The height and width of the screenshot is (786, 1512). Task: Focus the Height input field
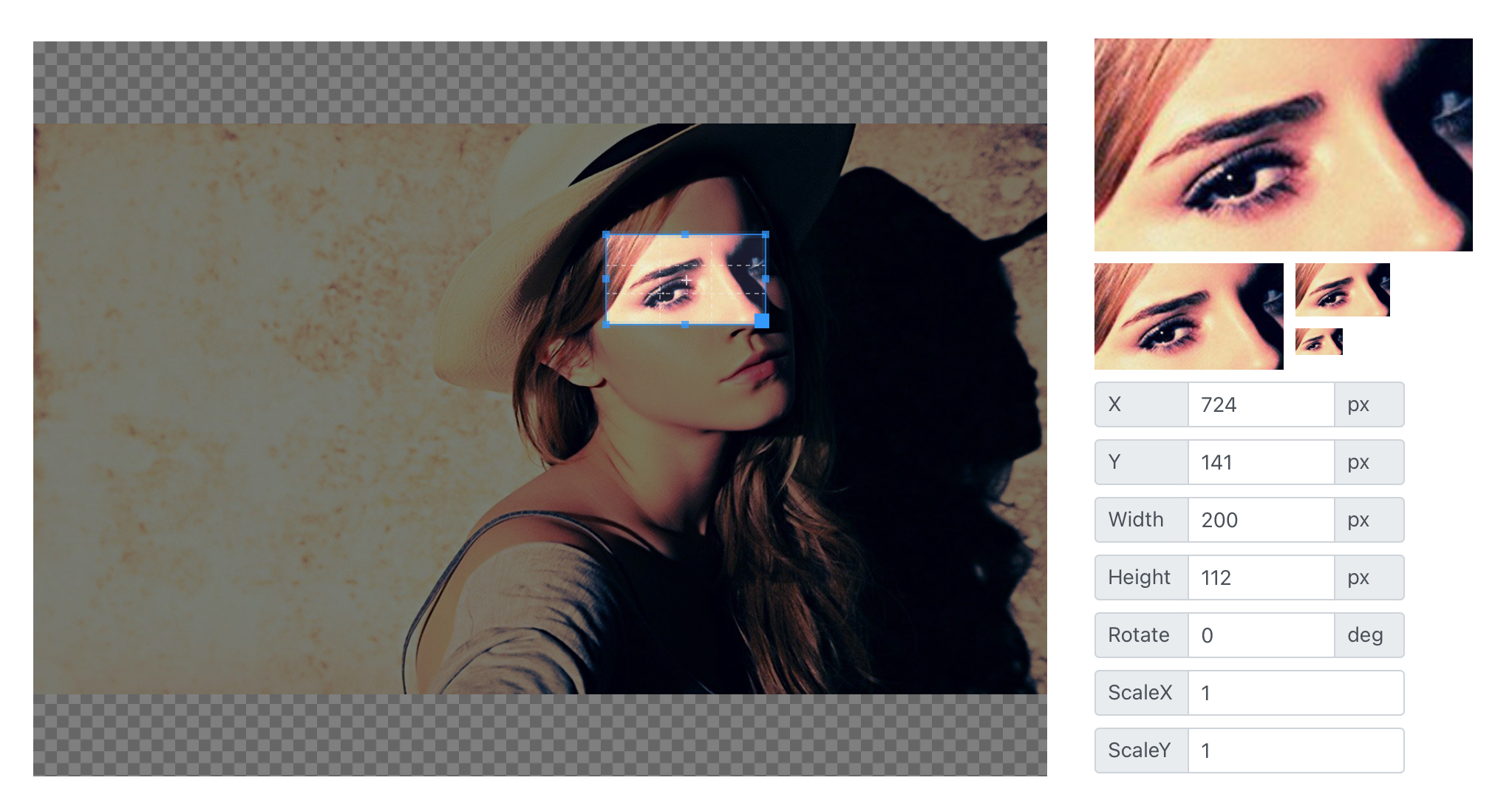click(x=1261, y=577)
